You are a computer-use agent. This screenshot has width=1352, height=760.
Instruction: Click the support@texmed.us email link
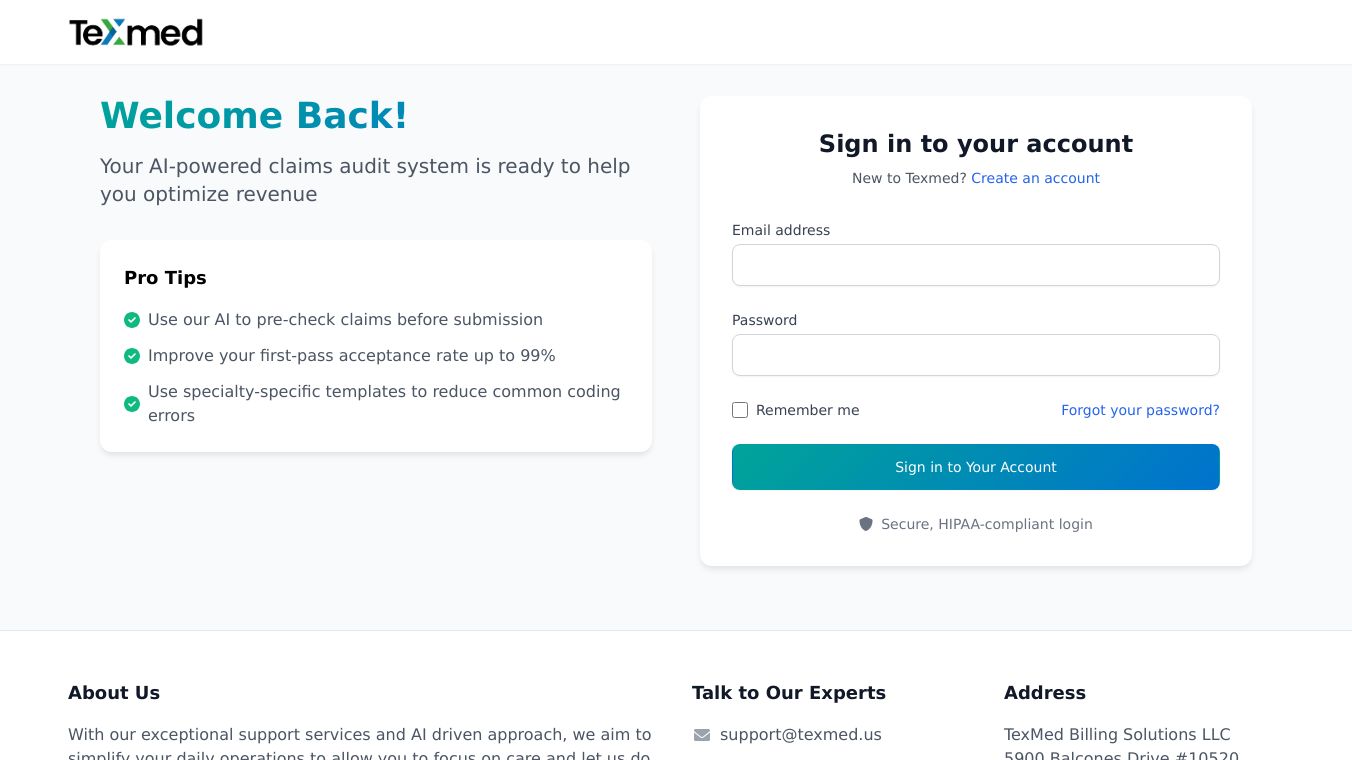[800, 735]
